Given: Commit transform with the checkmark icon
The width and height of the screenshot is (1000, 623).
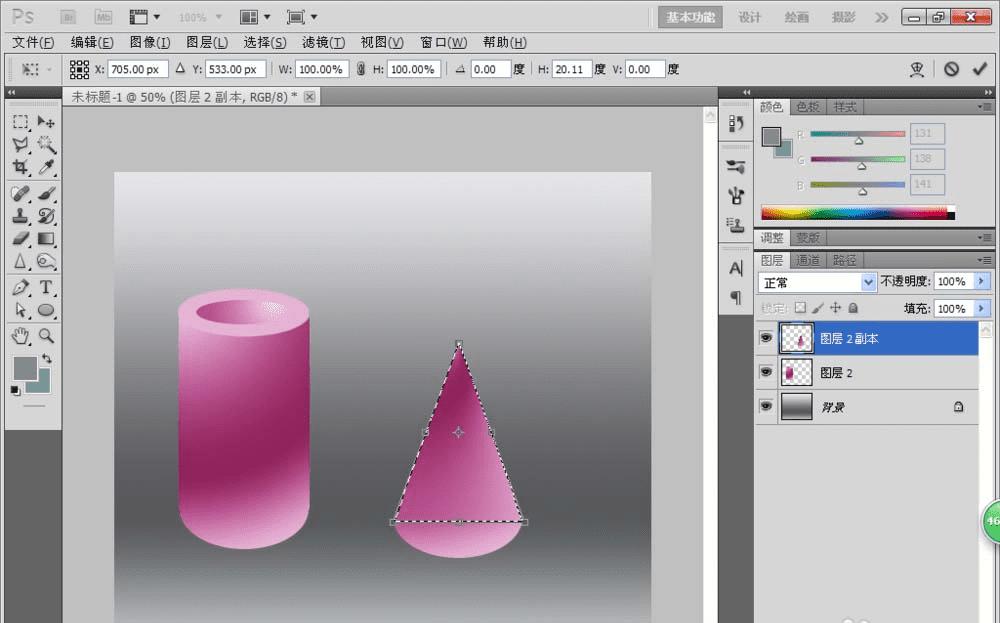Looking at the screenshot, I should click(x=979, y=69).
